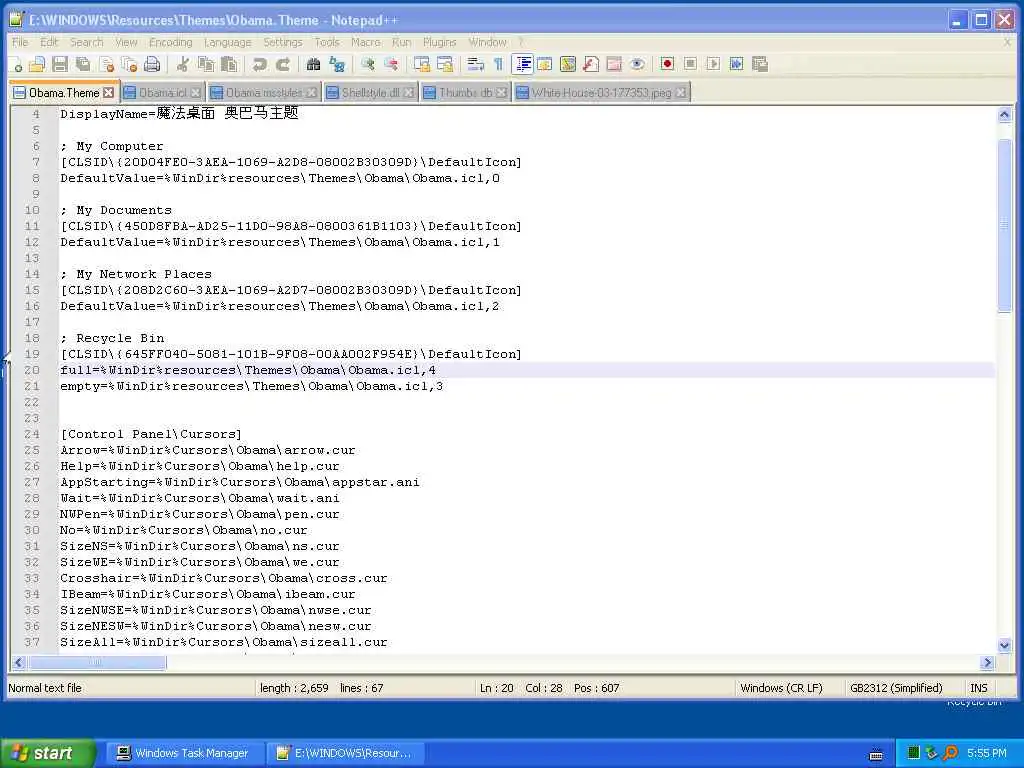Click the vertical scrollbar down arrow
This screenshot has width=1024, height=768.
(1004, 645)
